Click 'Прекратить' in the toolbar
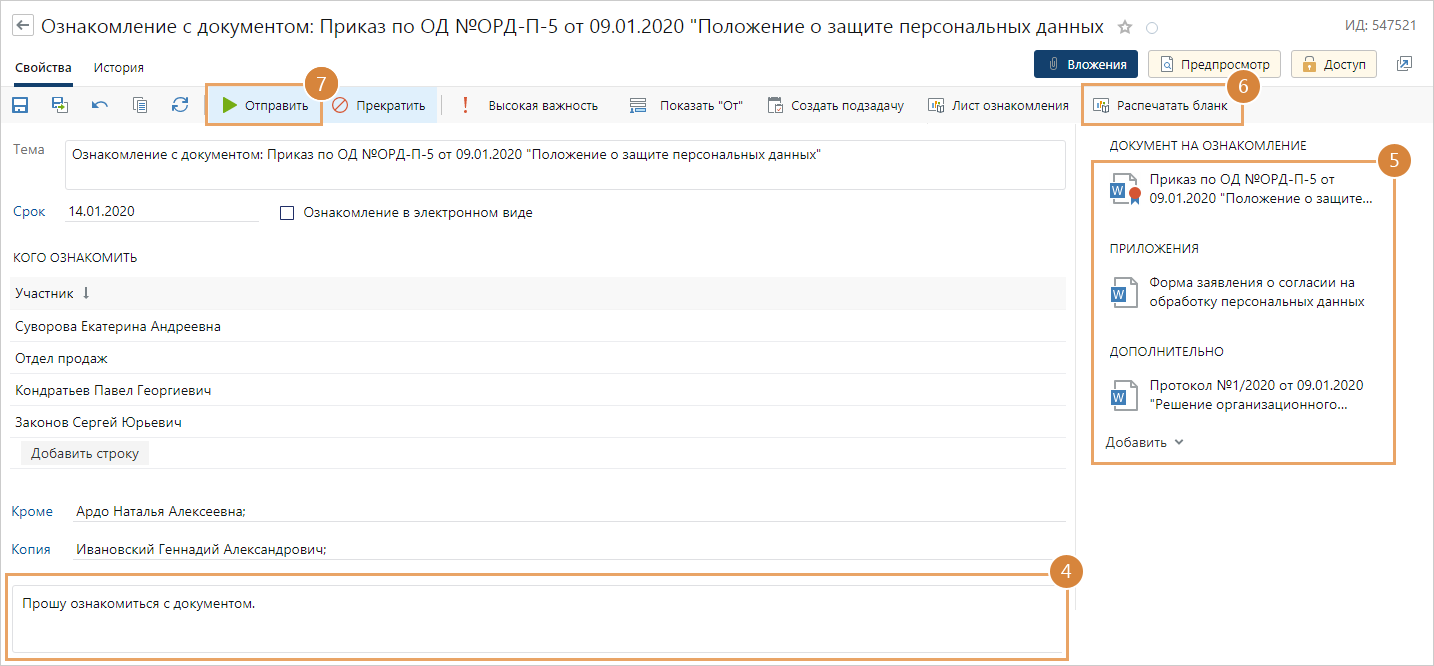The height and width of the screenshot is (666, 1434). click(x=379, y=105)
